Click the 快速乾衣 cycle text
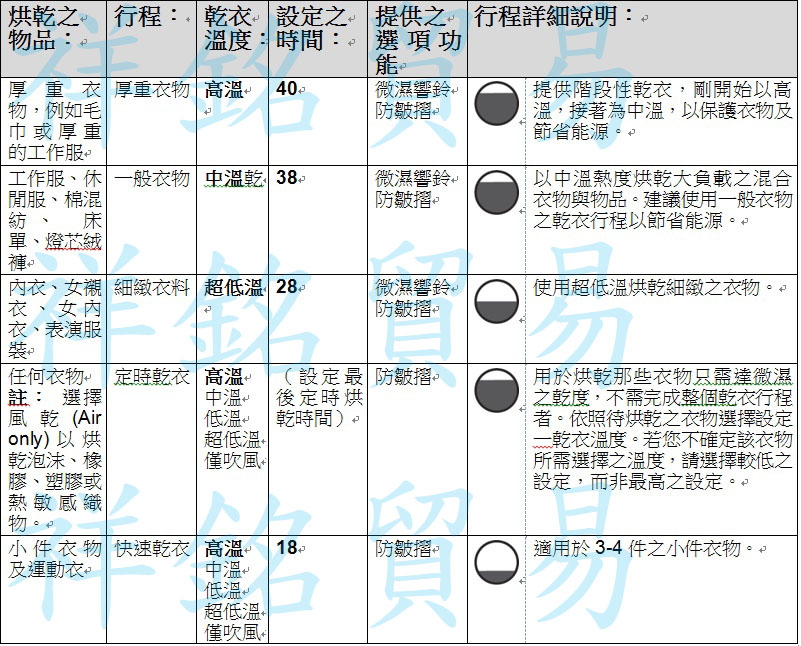The width and height of the screenshot is (801, 646). 151,549
